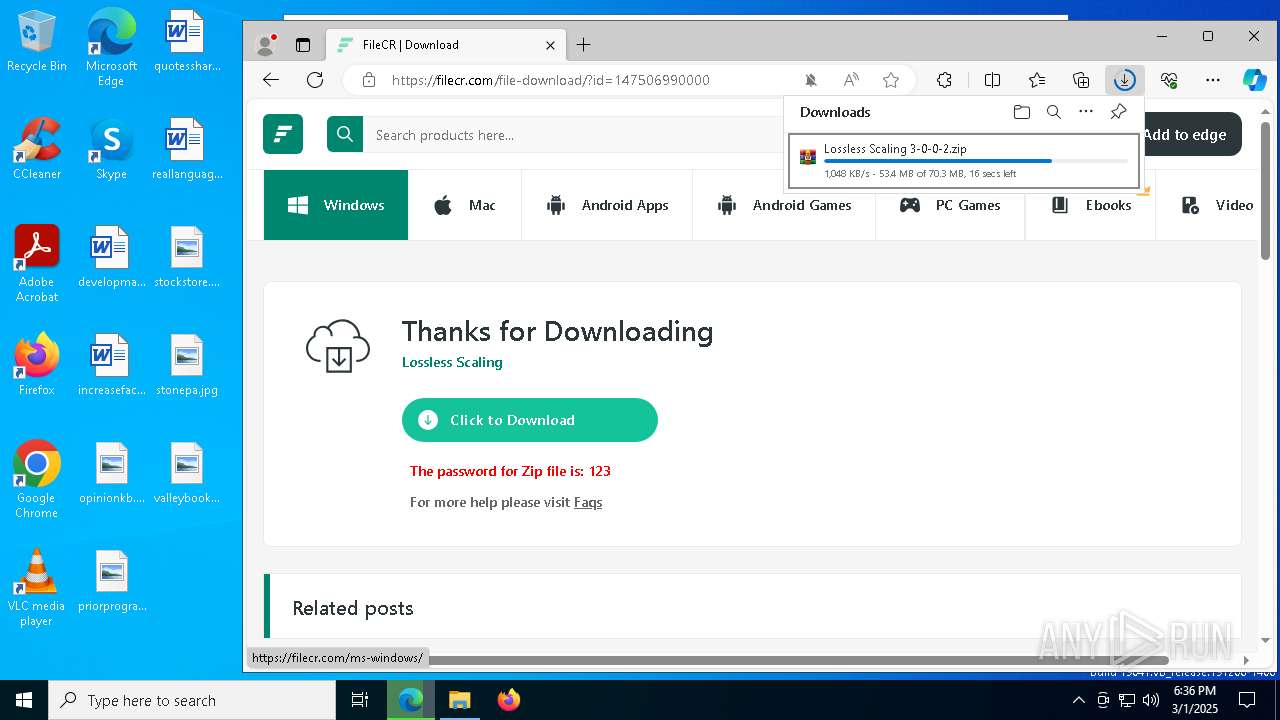This screenshot has width=1280, height=720.
Task: Click the browser back arrow
Action: [271, 80]
